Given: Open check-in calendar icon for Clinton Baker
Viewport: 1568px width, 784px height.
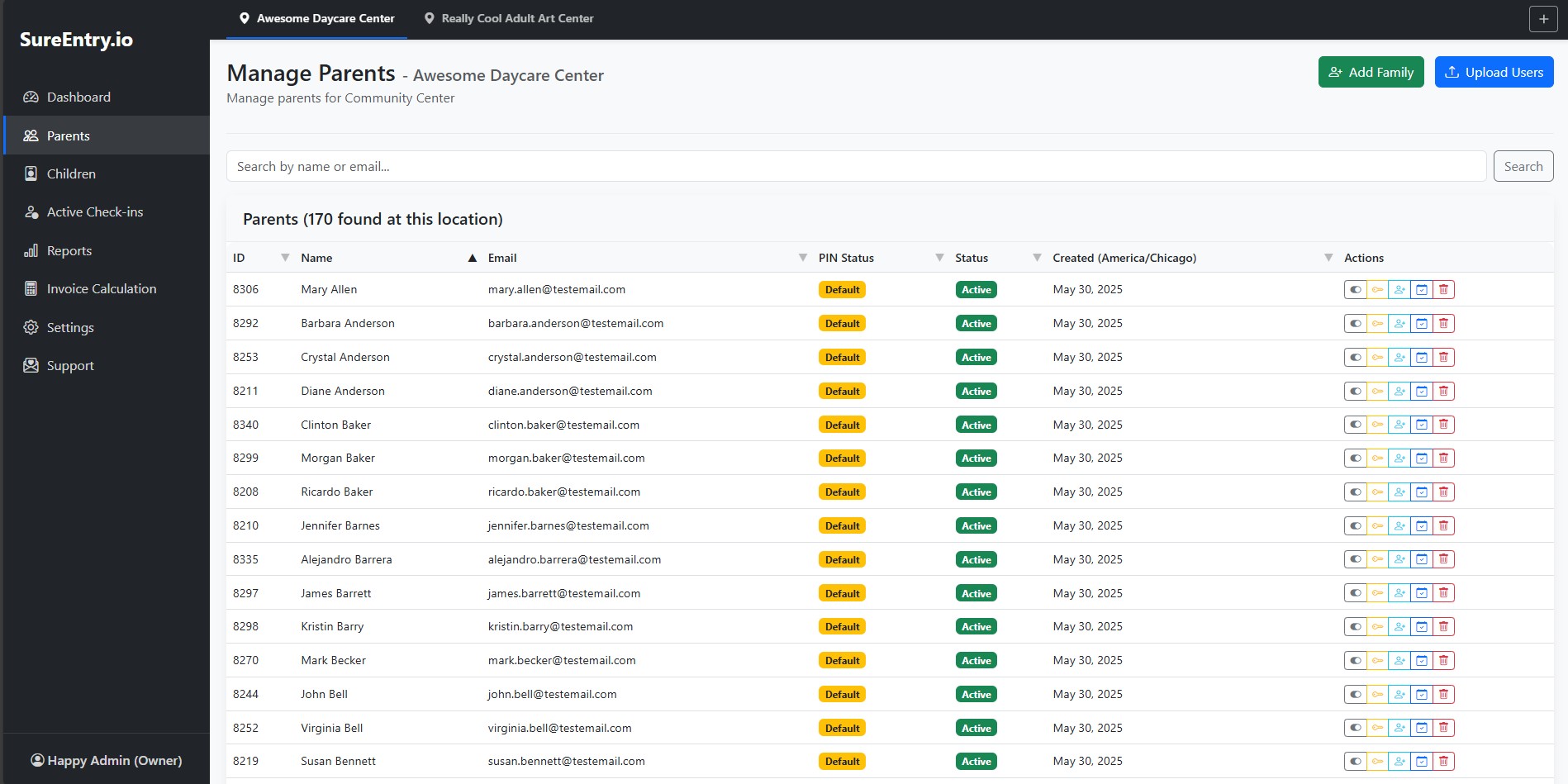Looking at the screenshot, I should click(x=1422, y=425).
